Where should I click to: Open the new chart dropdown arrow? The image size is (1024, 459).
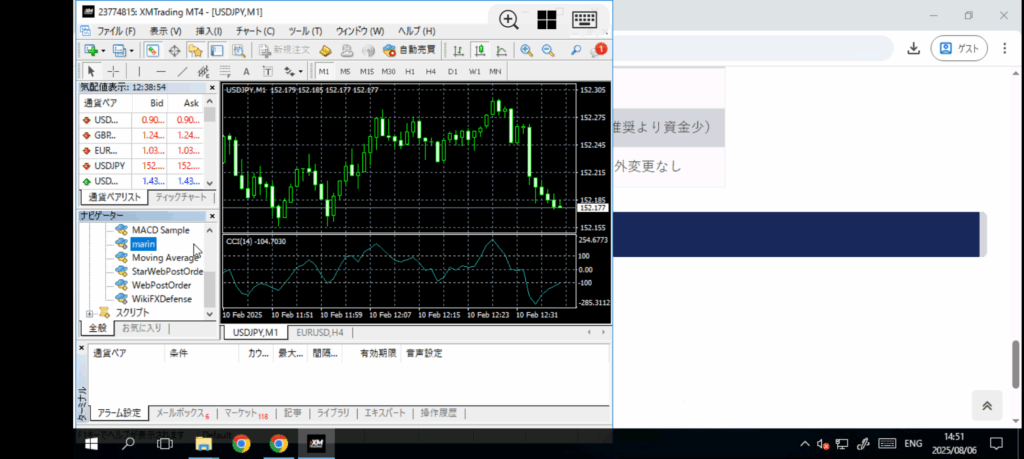[x=102, y=50]
